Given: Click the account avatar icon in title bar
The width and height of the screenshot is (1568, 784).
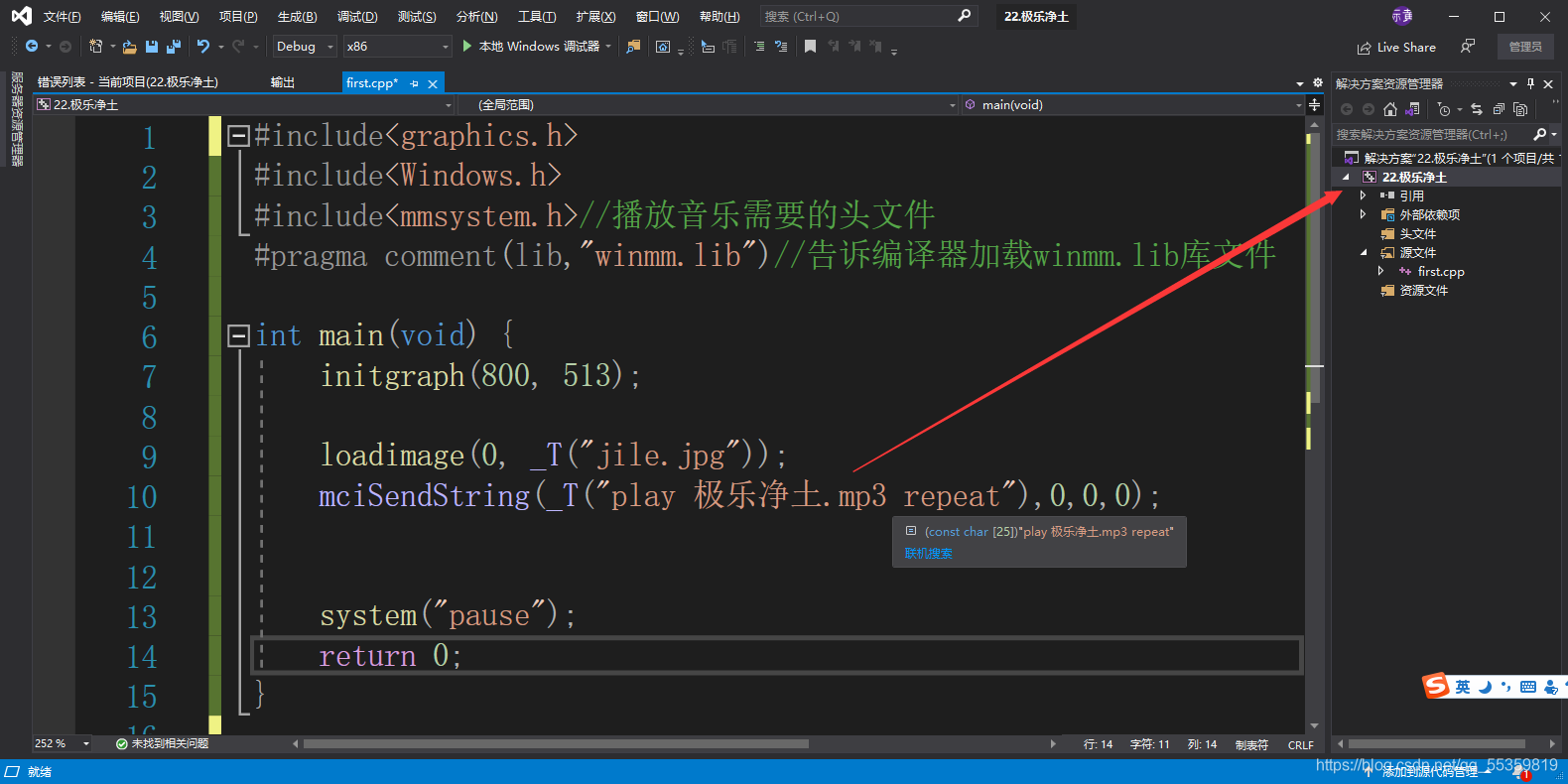Looking at the screenshot, I should [1402, 16].
